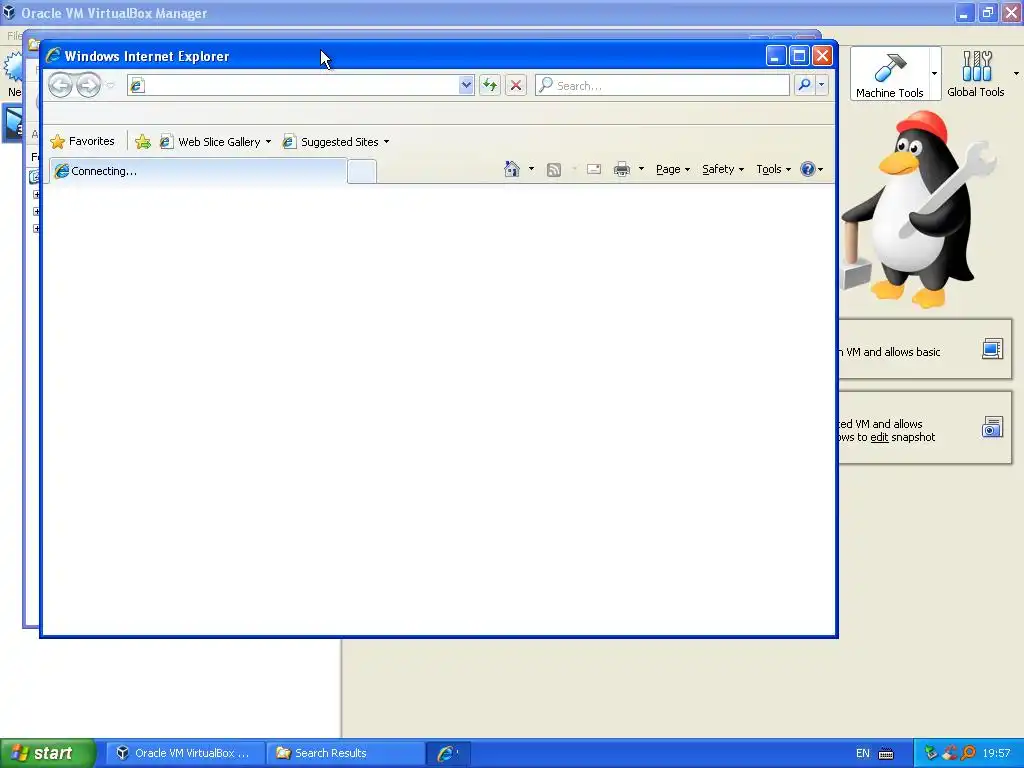
Task: Click the keyboard icon in the language bar
Action: (x=886, y=754)
